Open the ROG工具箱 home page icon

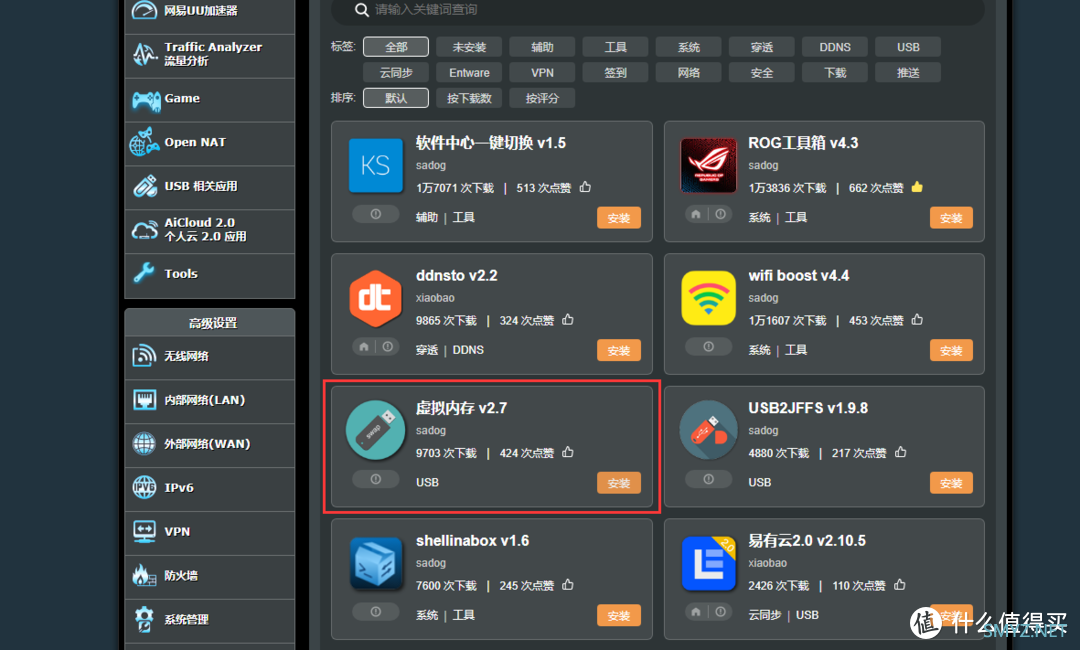click(x=696, y=214)
